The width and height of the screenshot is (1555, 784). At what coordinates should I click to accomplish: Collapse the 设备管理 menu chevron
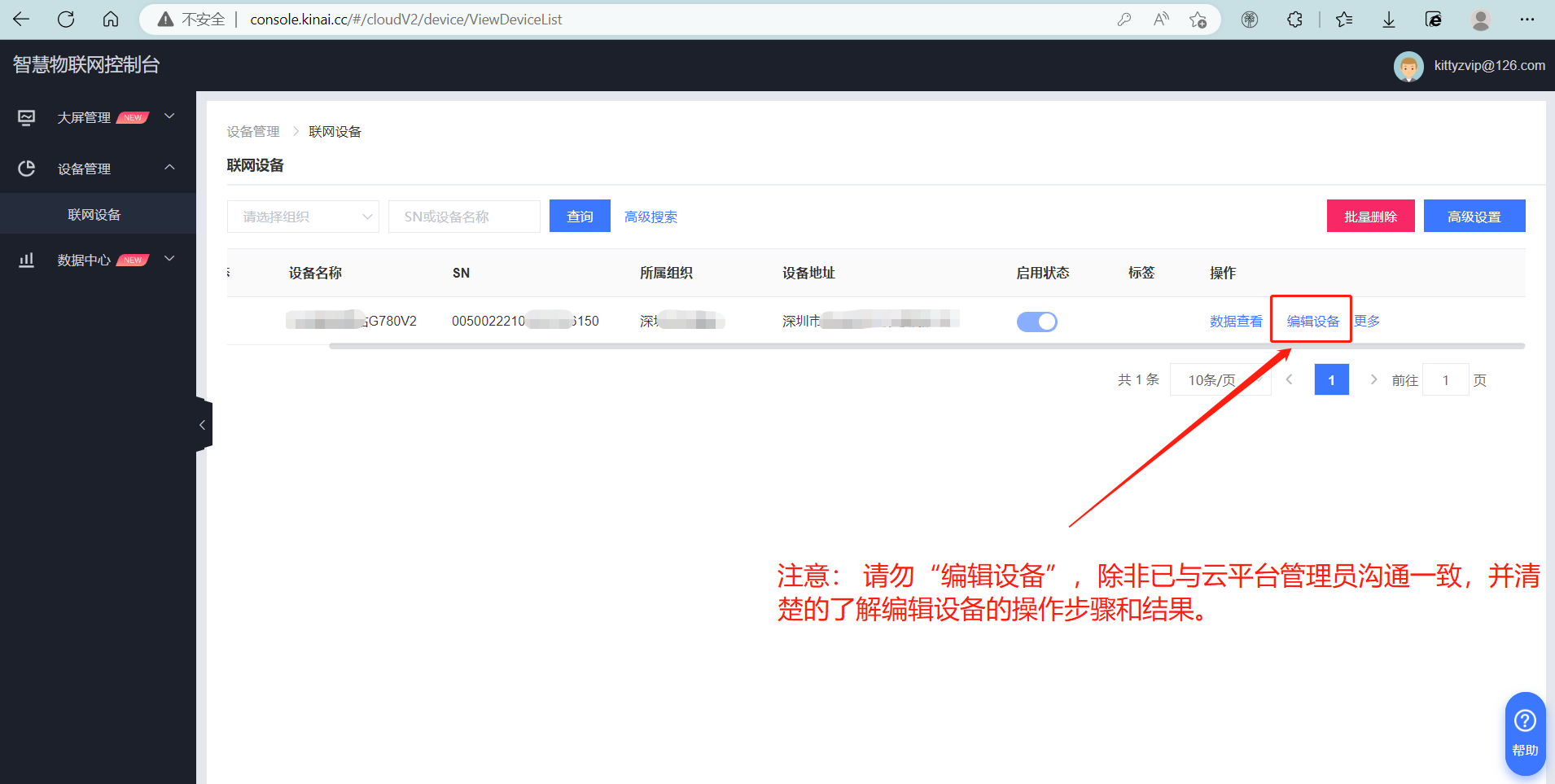coord(169,168)
